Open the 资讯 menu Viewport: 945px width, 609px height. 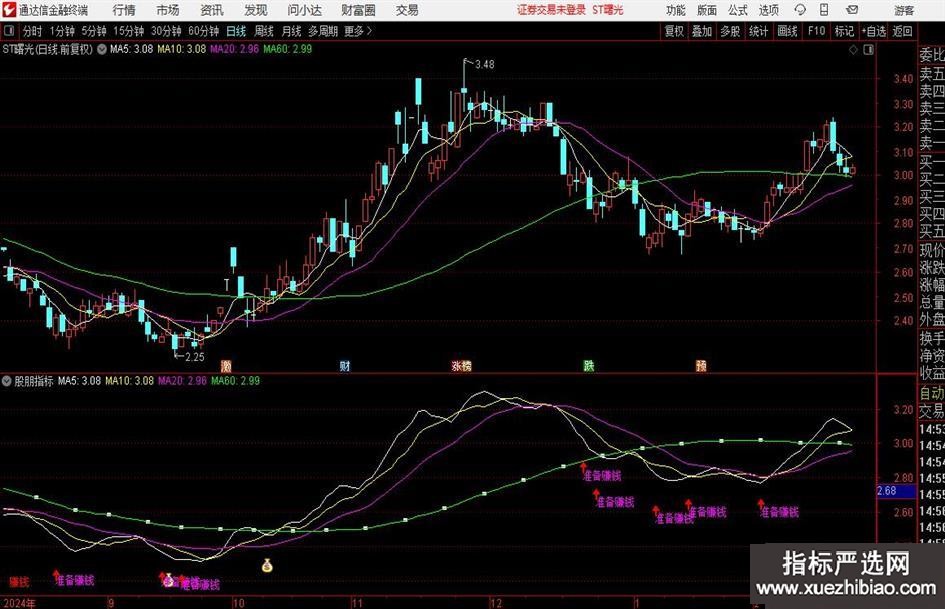(x=212, y=10)
